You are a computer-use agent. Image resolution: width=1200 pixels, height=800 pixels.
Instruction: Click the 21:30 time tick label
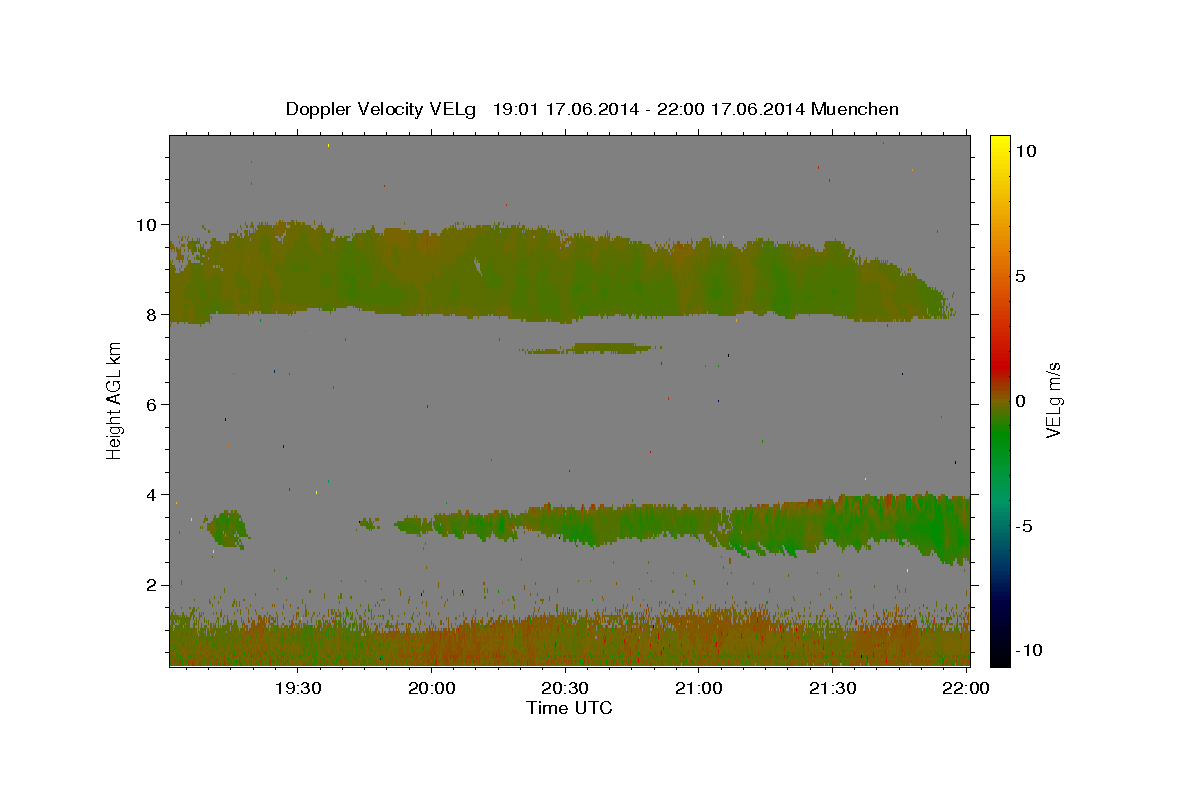832,689
